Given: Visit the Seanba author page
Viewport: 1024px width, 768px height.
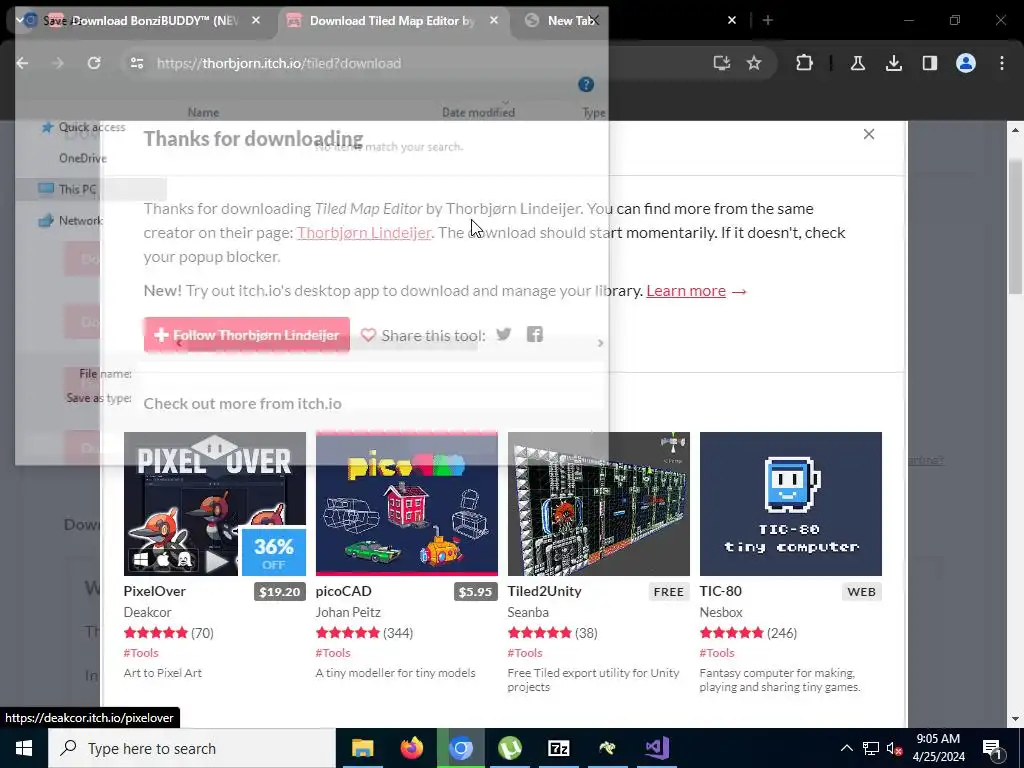Looking at the screenshot, I should [x=528, y=613].
